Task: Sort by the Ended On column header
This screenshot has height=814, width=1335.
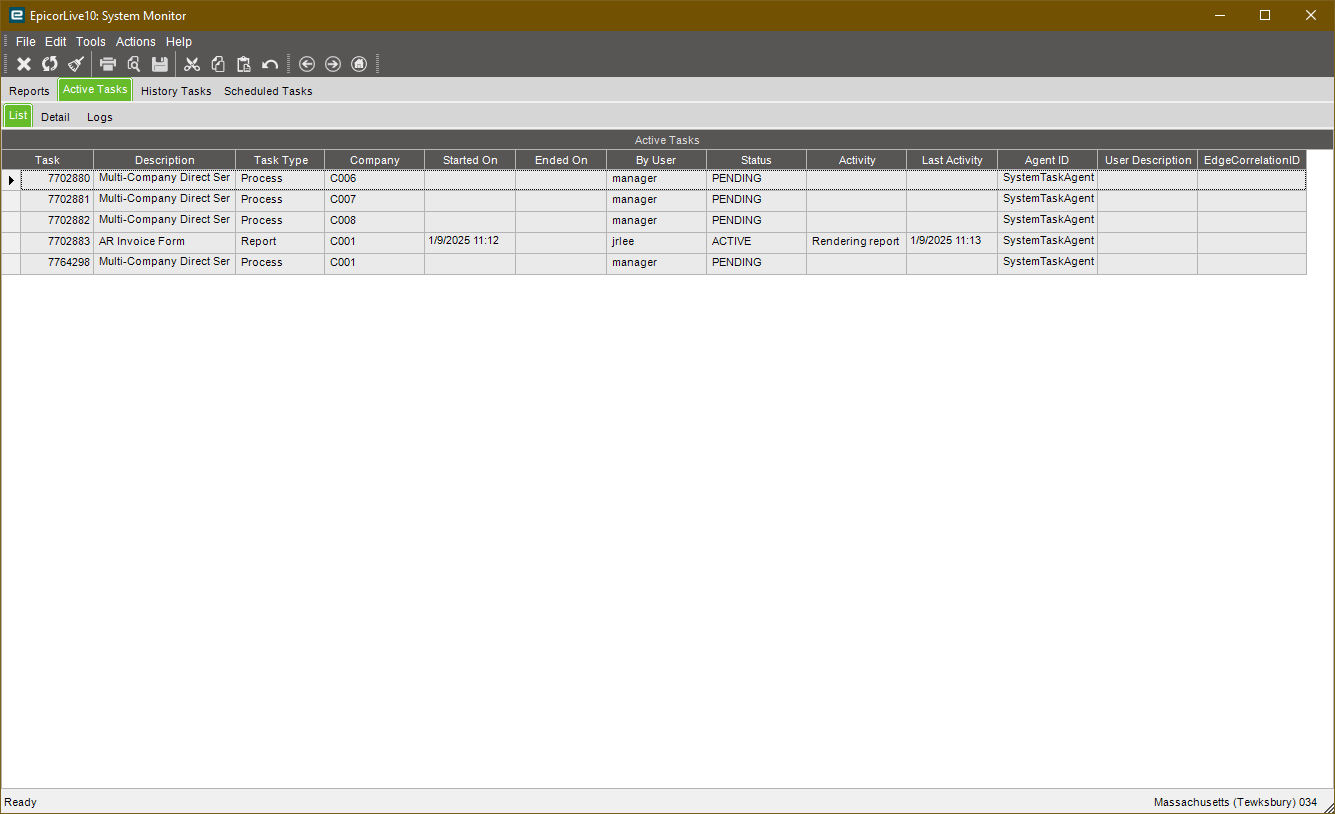Action: [561, 160]
